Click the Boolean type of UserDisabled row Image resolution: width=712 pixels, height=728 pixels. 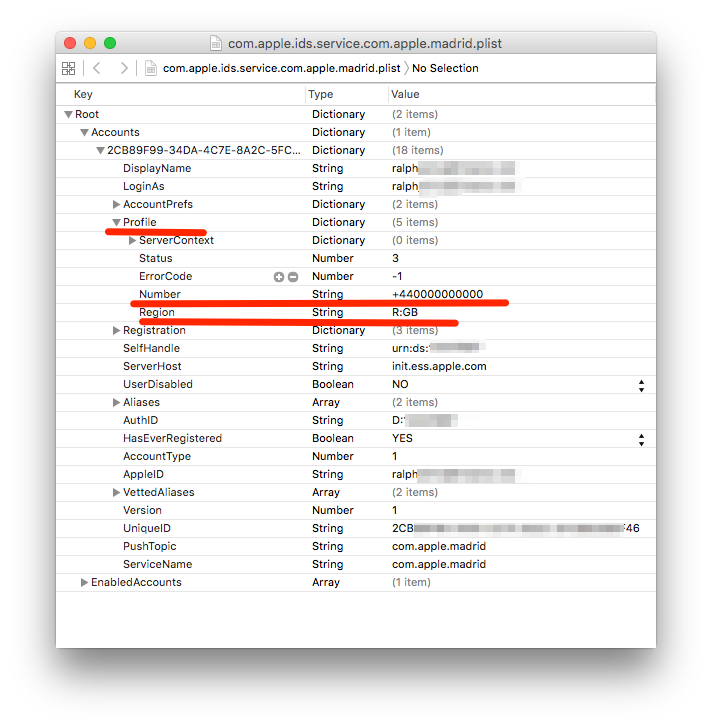tap(333, 384)
